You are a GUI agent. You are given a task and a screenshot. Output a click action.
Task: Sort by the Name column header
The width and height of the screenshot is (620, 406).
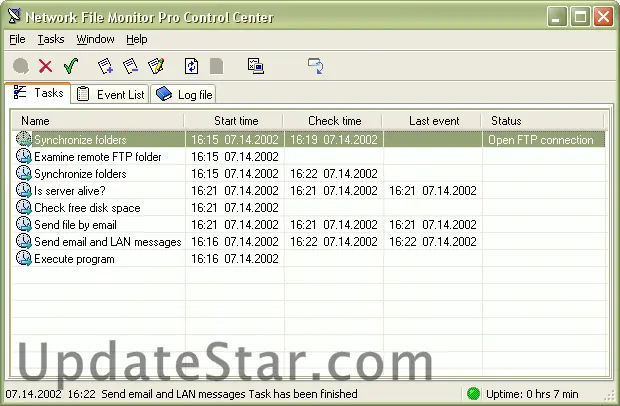[98, 121]
